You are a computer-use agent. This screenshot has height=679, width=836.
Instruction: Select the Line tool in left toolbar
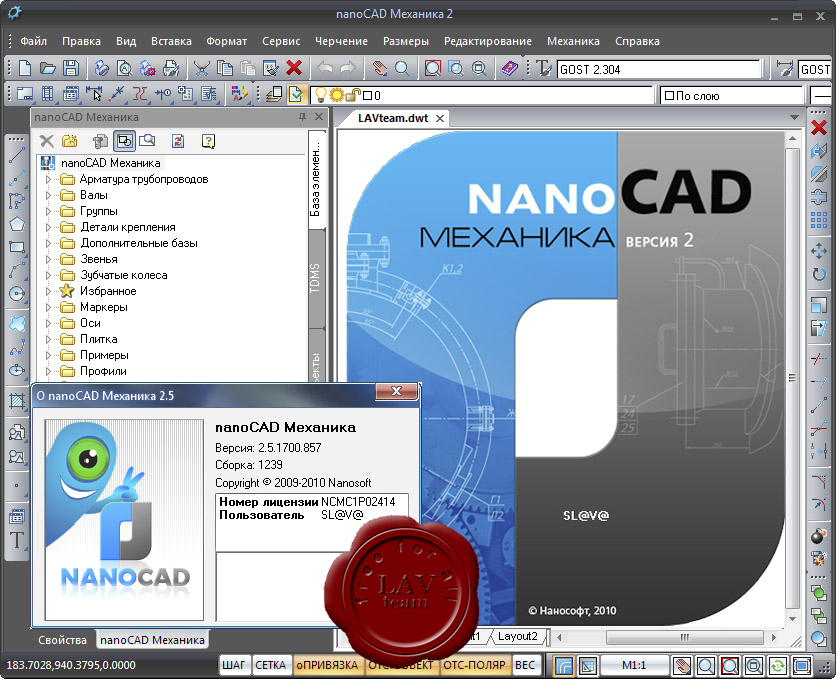click(17, 155)
